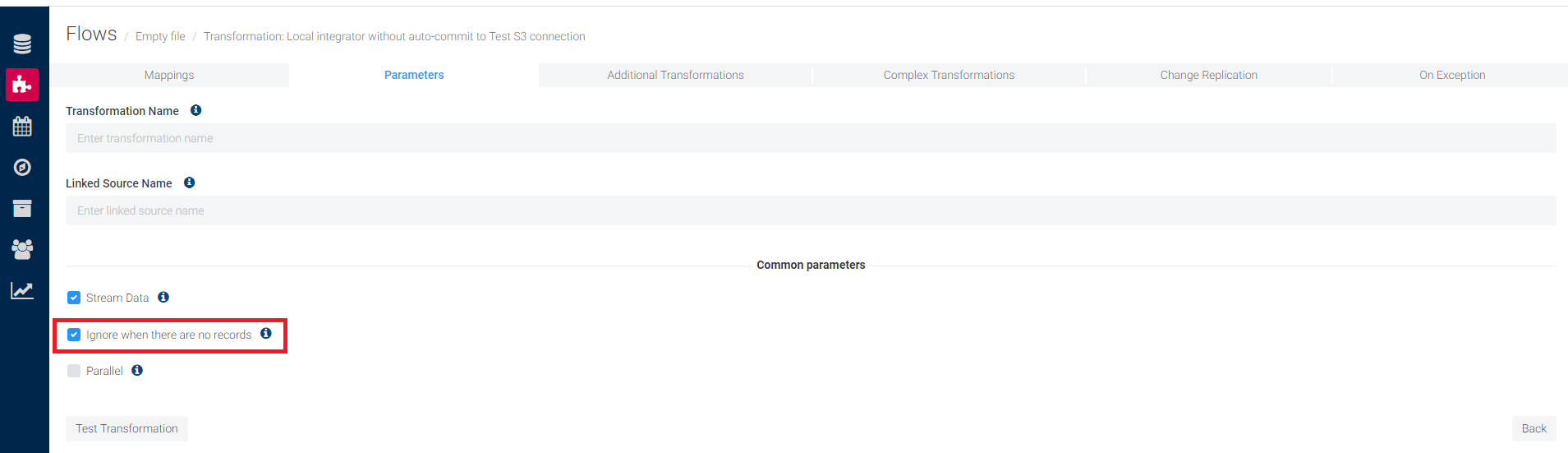Click the Test Transformation button

pyautogui.click(x=126, y=428)
